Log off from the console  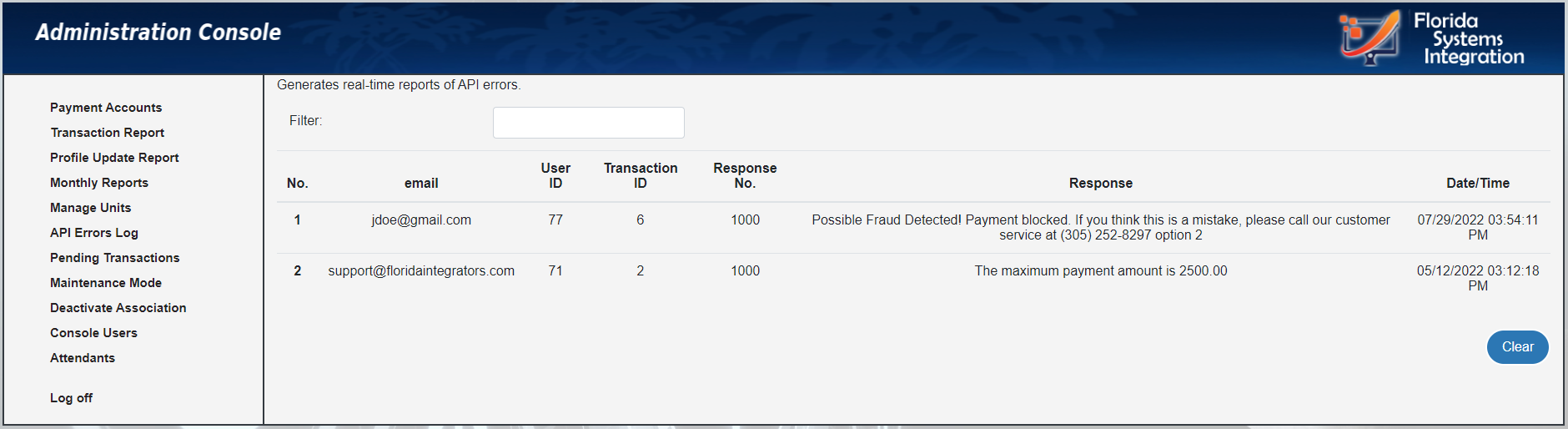71,398
